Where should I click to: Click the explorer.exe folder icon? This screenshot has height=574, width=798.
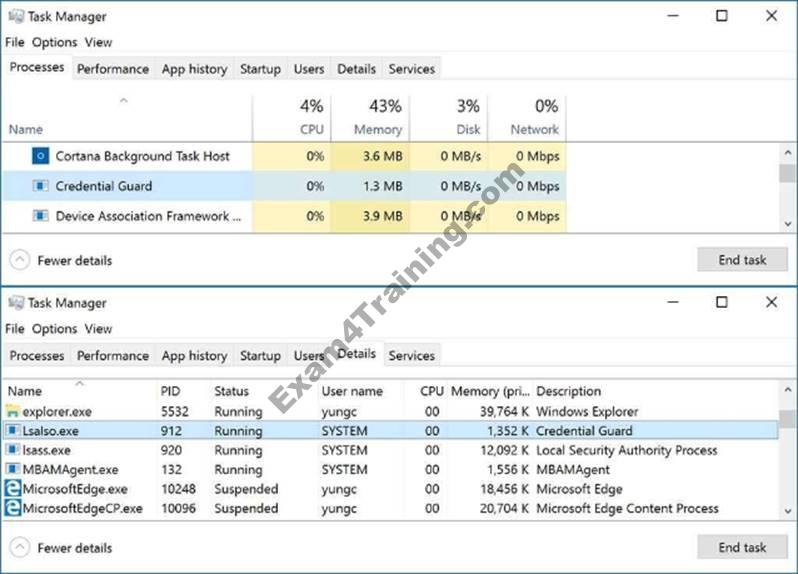pos(12,411)
